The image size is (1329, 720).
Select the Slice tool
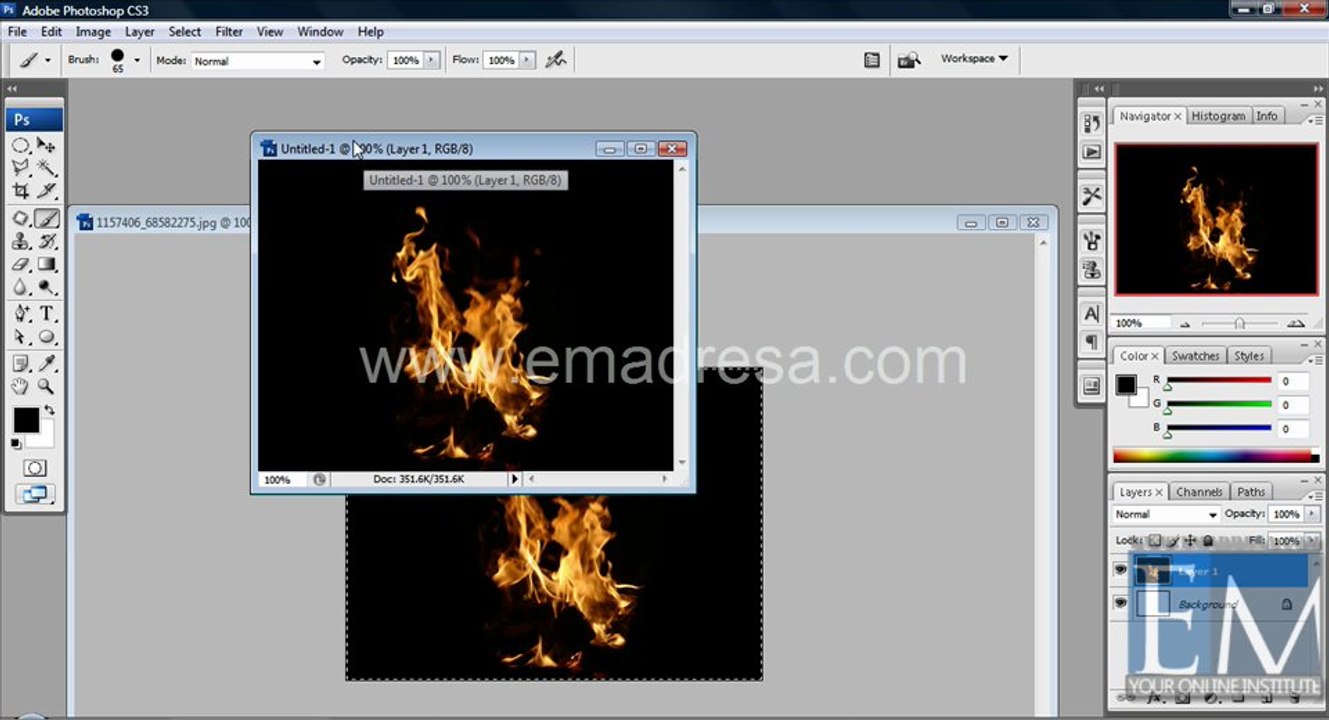46,191
